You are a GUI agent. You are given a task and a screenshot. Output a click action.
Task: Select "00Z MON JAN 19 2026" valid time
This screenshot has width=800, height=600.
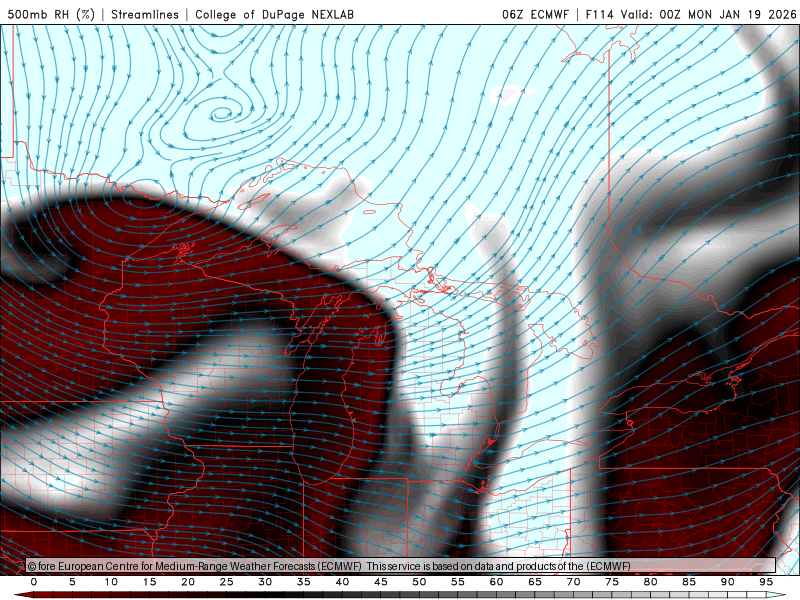click(x=728, y=14)
